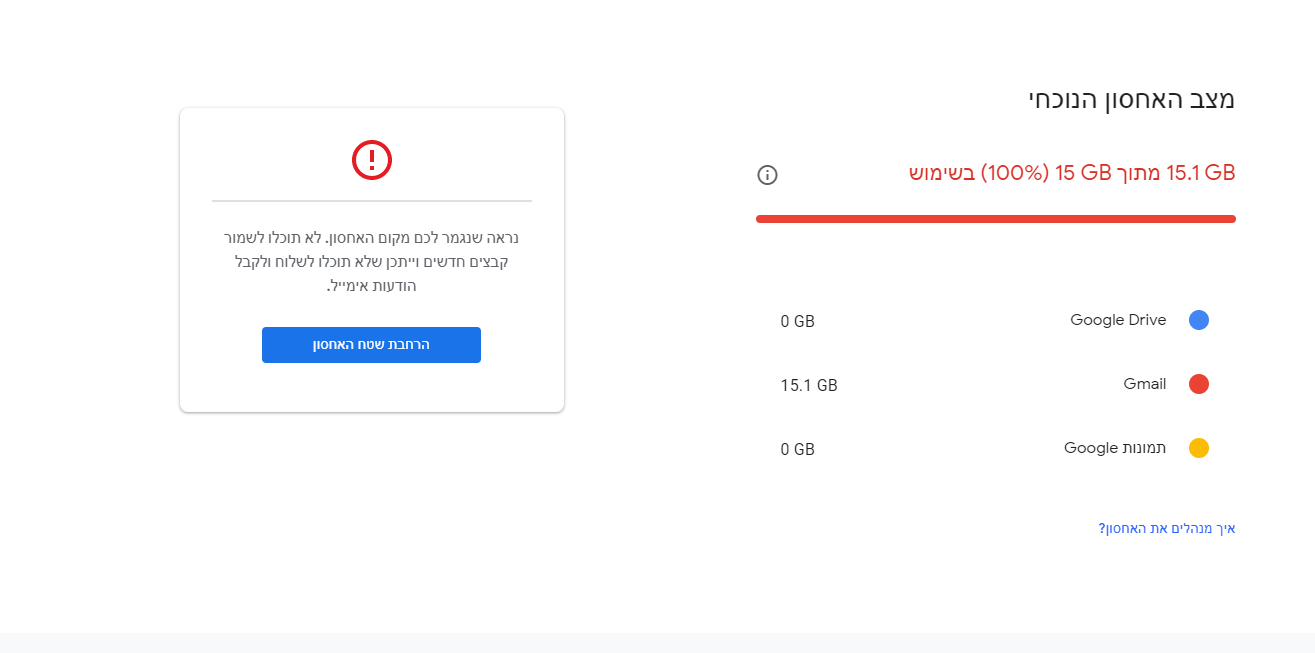The width and height of the screenshot is (1315, 653).
Task: Click the divider line in the warning card
Action: [x=372, y=201]
